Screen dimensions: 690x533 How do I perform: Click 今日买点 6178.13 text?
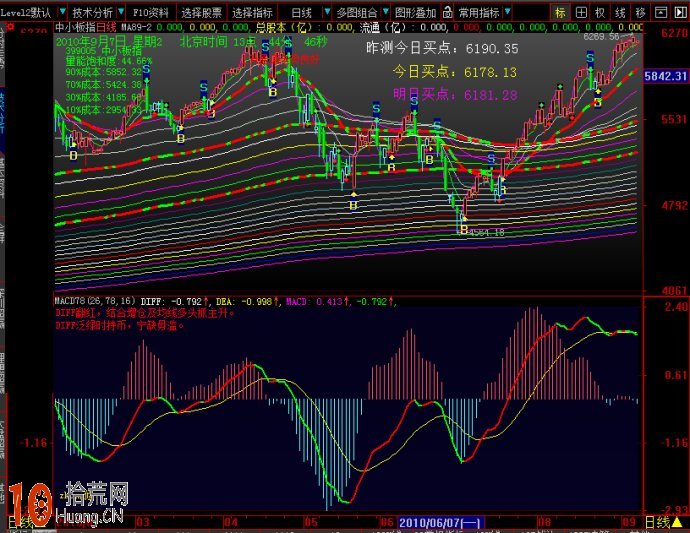pos(455,72)
